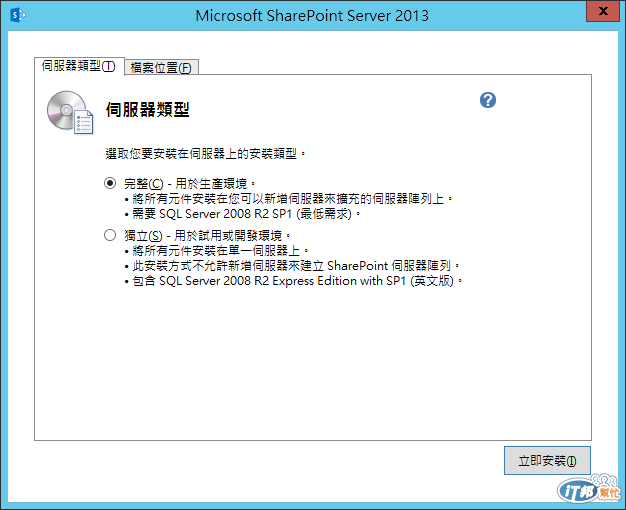The height and width of the screenshot is (510, 626).
Task: Open the 檔案位置(F) tab
Action: click(161, 67)
